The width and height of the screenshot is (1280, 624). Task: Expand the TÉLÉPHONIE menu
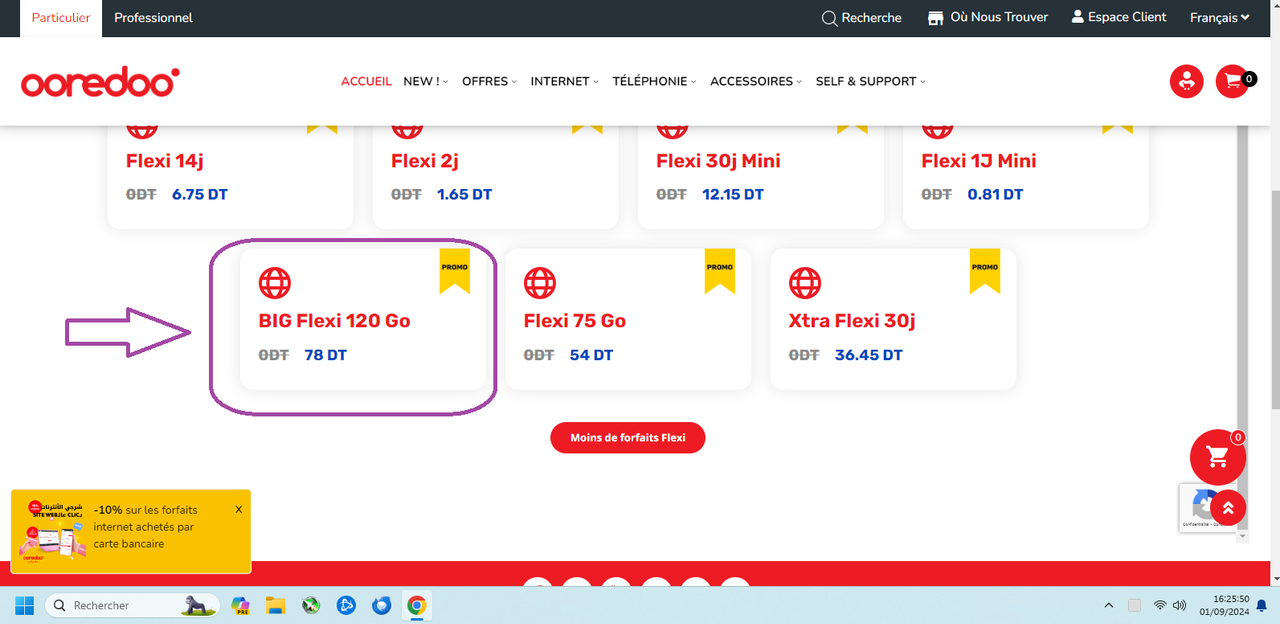[655, 81]
